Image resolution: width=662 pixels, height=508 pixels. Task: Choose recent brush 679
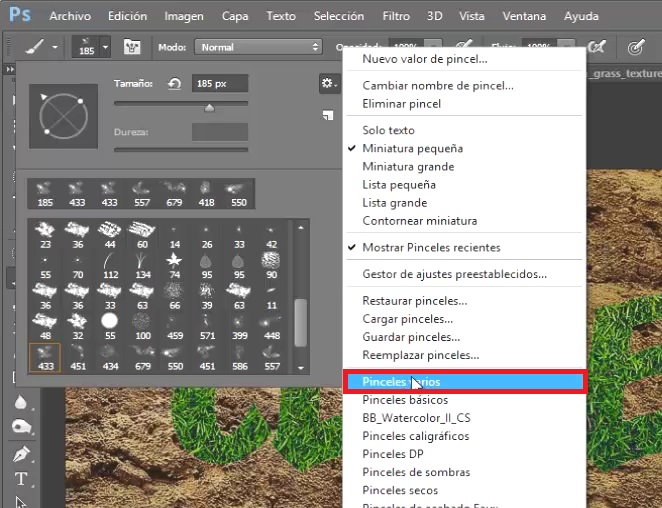174,193
